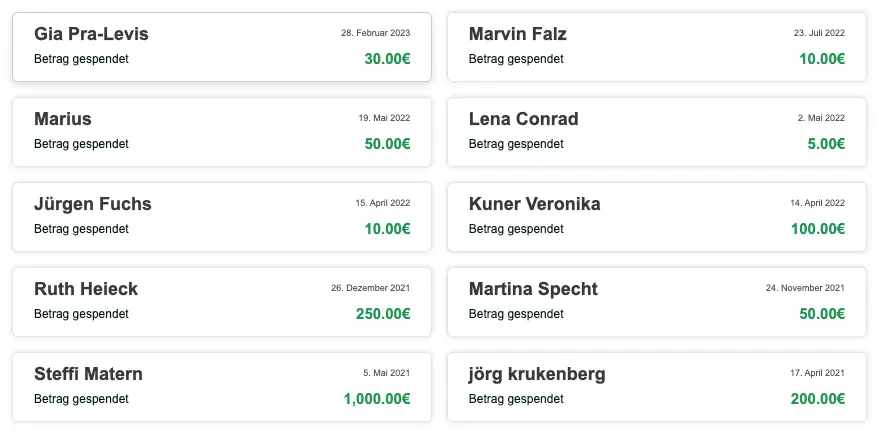Viewport: 884px width, 433px height.
Task: Click the 1,000.00€ donation amount
Action: tap(377, 399)
